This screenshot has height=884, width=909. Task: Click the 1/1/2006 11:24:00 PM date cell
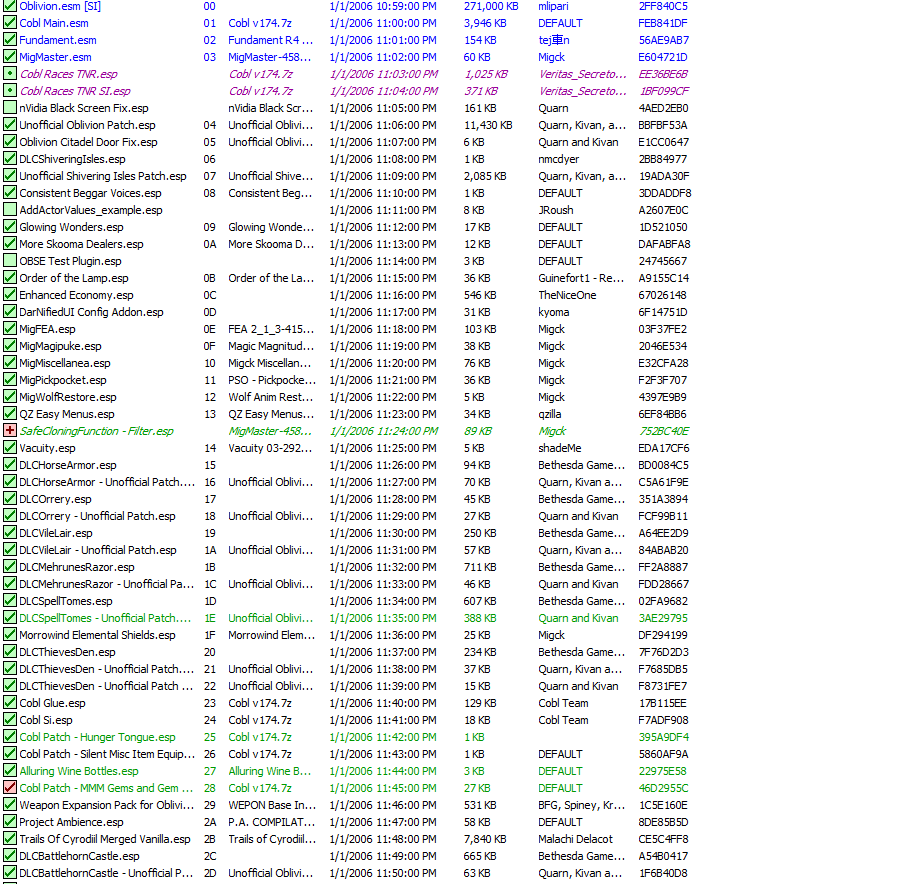click(383, 431)
